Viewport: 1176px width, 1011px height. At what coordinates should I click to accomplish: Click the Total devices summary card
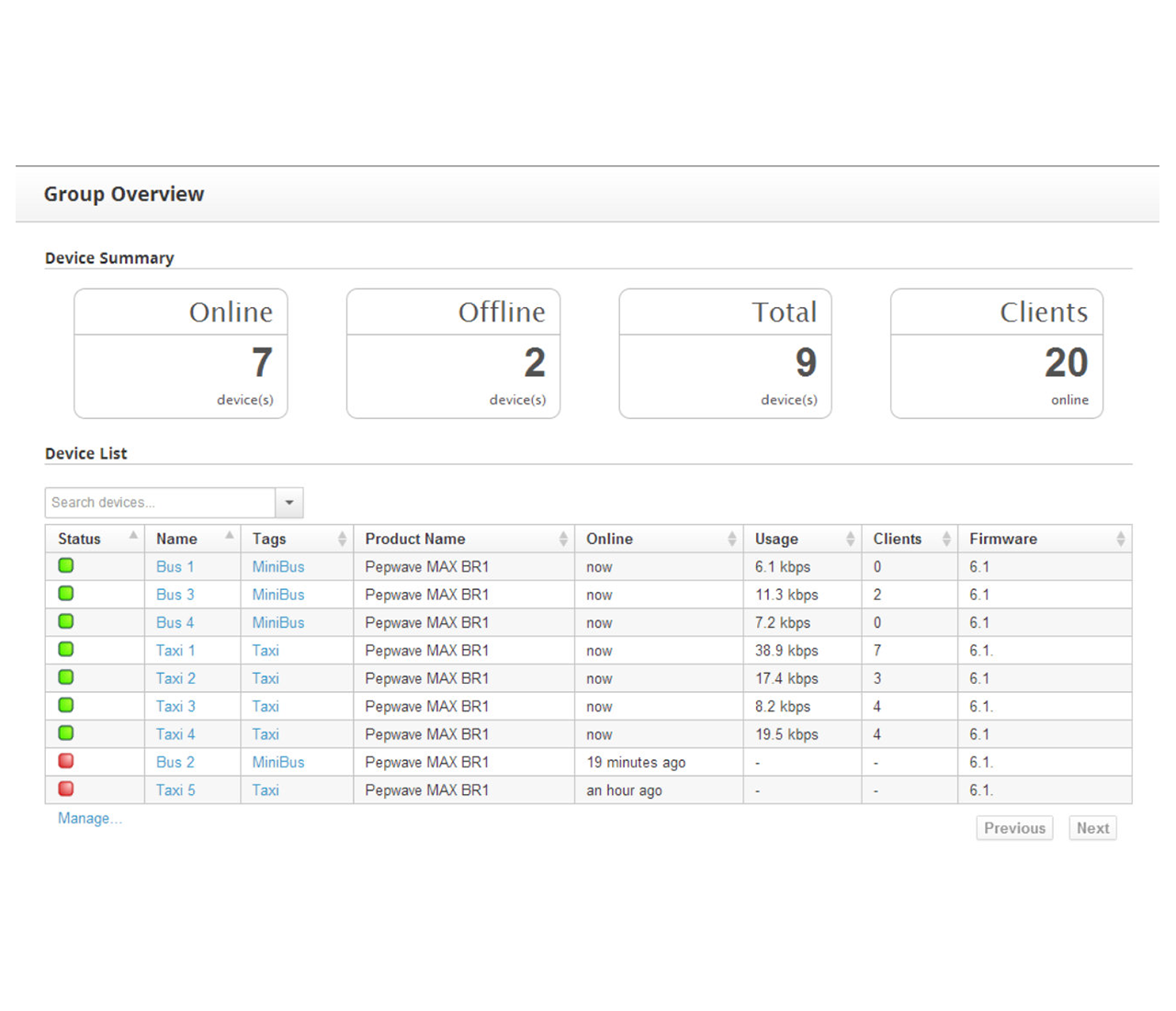pyautogui.click(x=725, y=354)
